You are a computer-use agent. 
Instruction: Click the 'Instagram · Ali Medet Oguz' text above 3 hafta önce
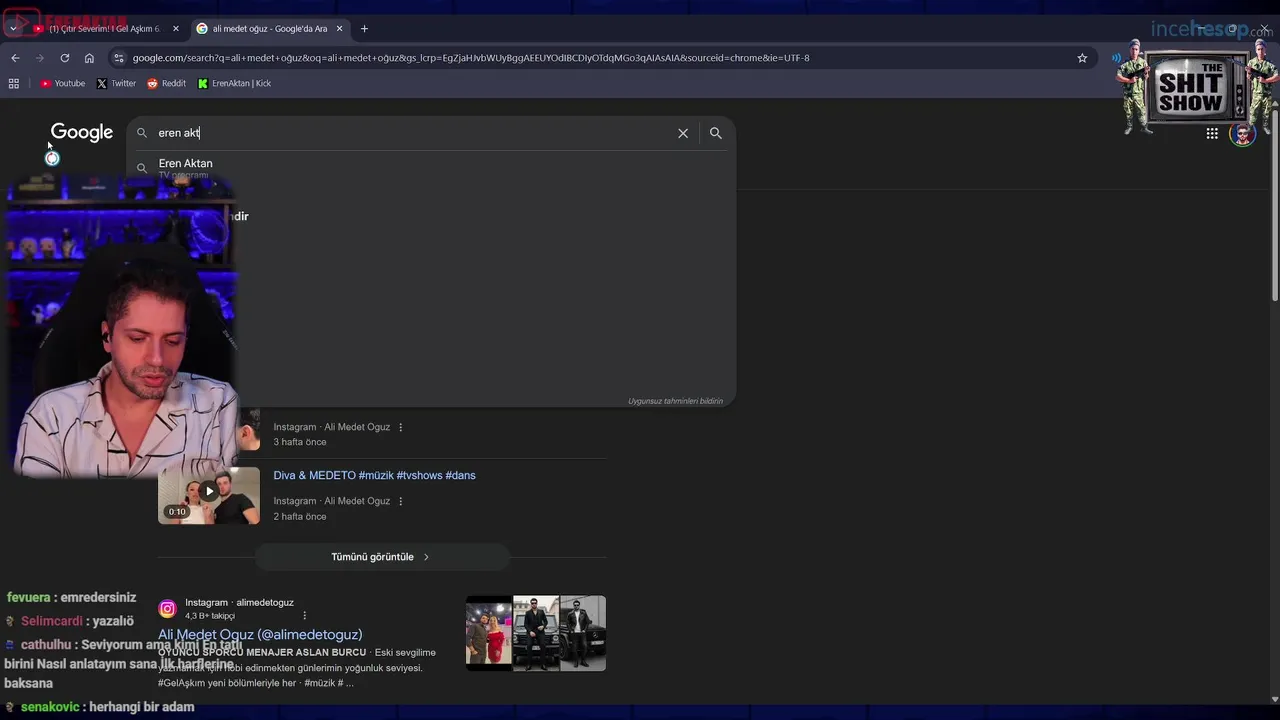pyautogui.click(x=332, y=427)
